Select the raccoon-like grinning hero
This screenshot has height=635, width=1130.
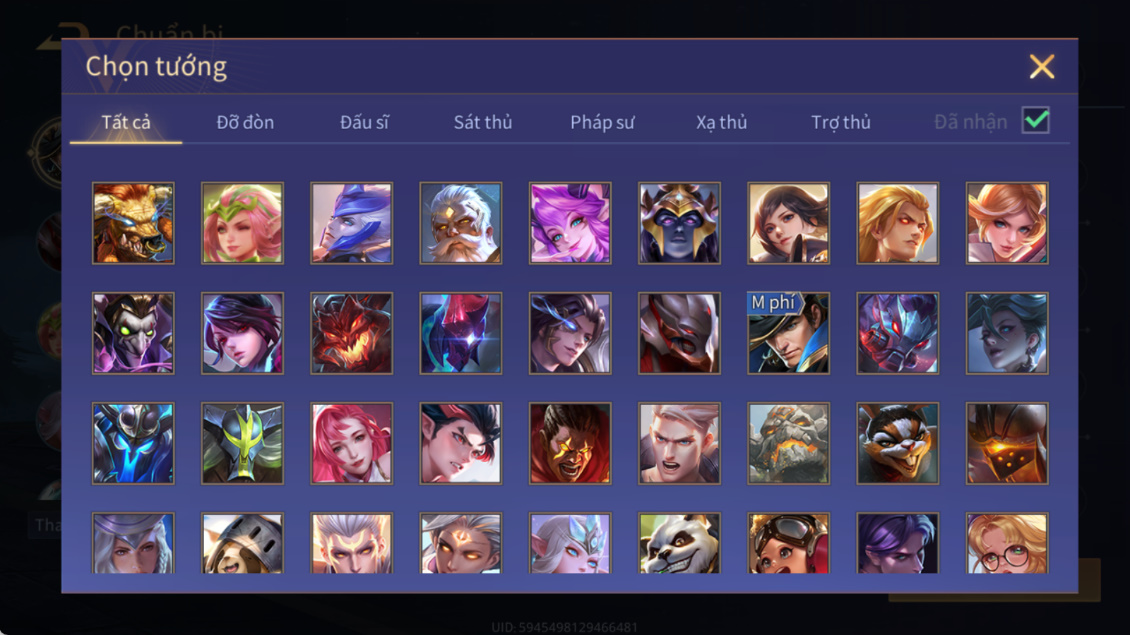click(x=897, y=443)
